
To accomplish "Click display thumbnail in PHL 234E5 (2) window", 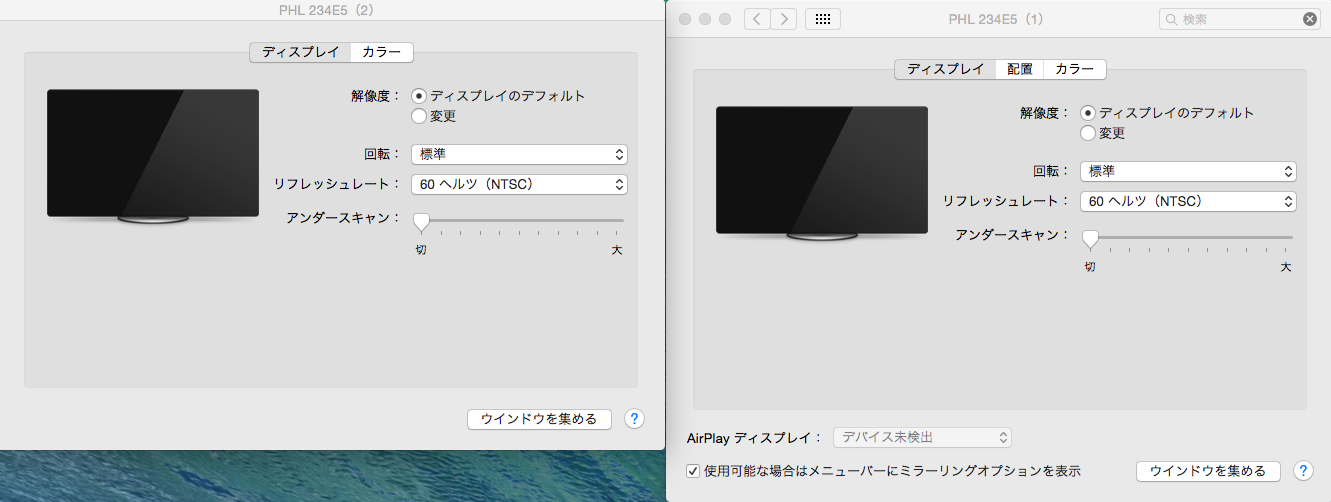I will [153, 156].
